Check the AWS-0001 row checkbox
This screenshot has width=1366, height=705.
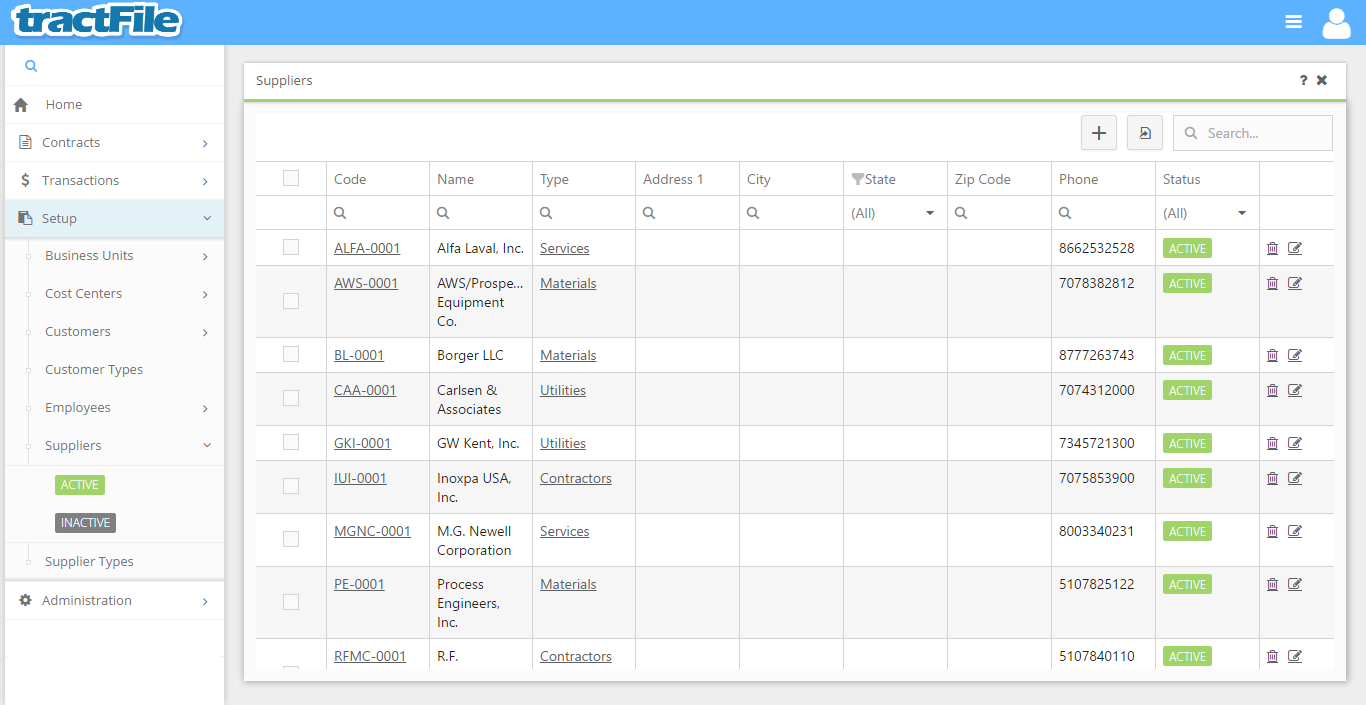pos(291,301)
